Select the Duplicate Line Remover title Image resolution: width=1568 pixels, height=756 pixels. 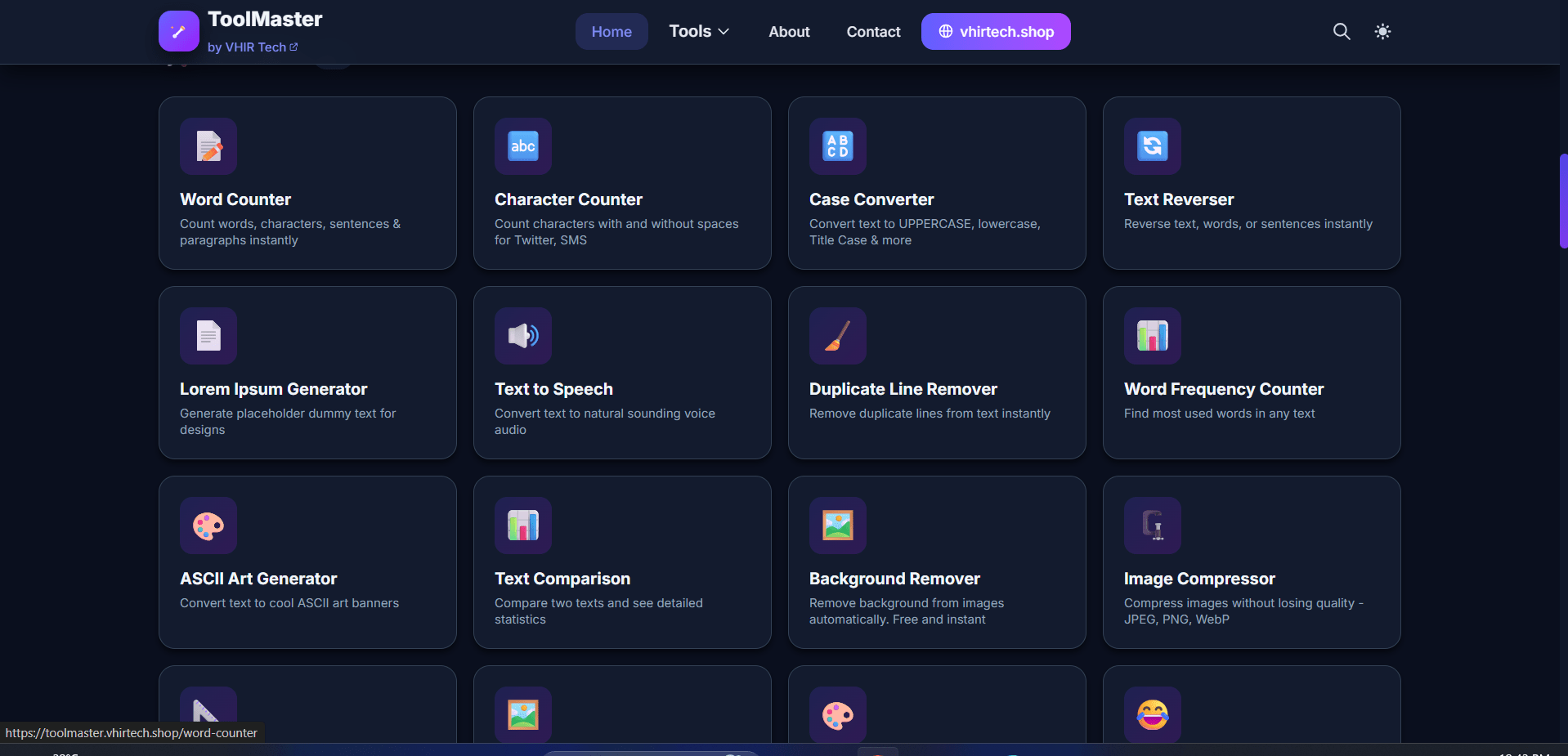click(903, 389)
